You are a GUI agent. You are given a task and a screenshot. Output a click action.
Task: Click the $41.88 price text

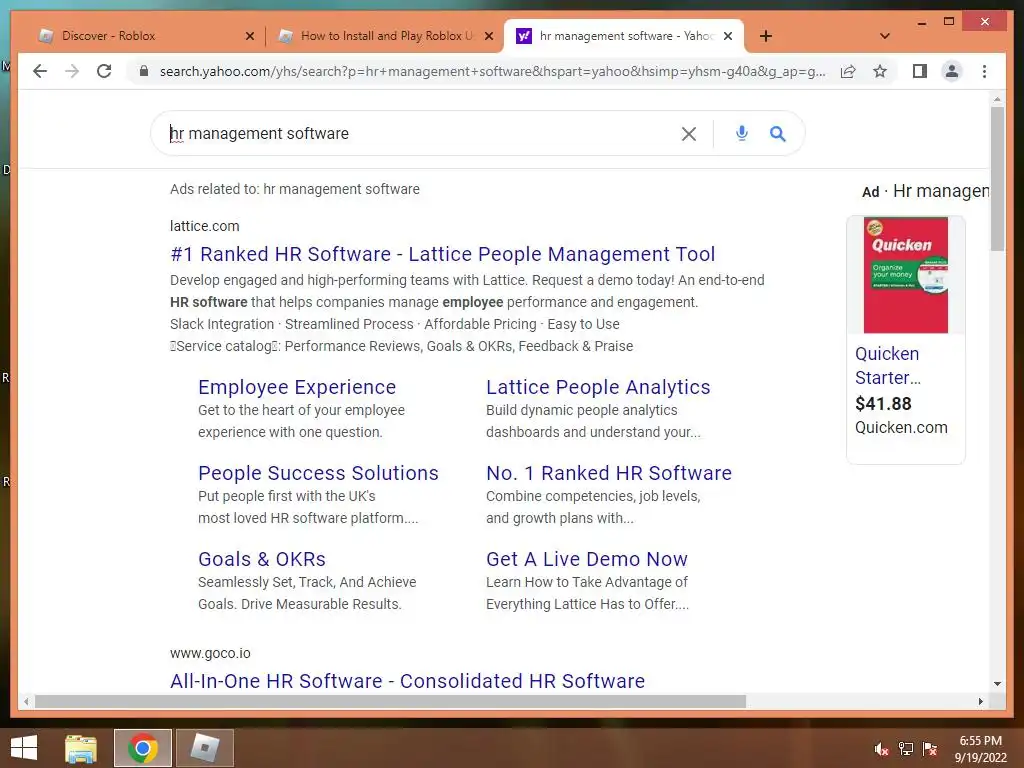883,404
